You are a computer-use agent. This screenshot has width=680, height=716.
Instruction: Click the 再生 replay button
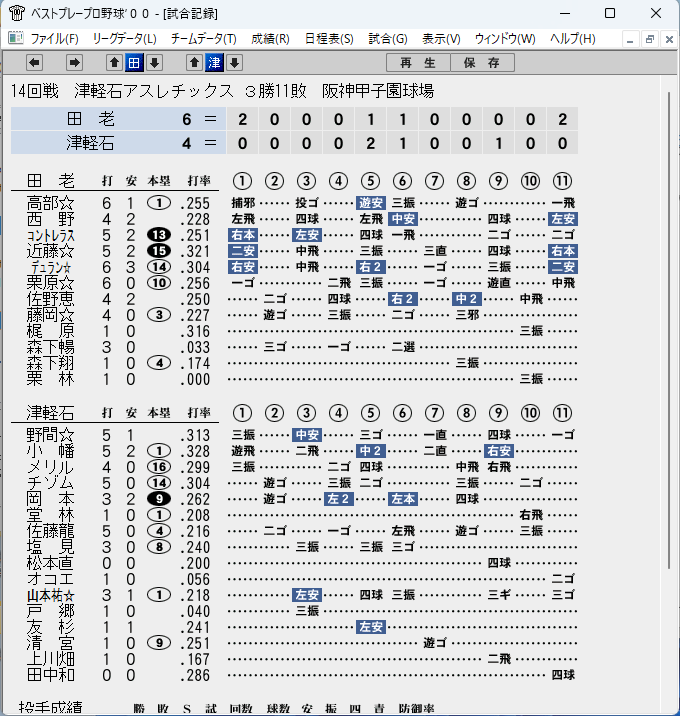point(418,63)
